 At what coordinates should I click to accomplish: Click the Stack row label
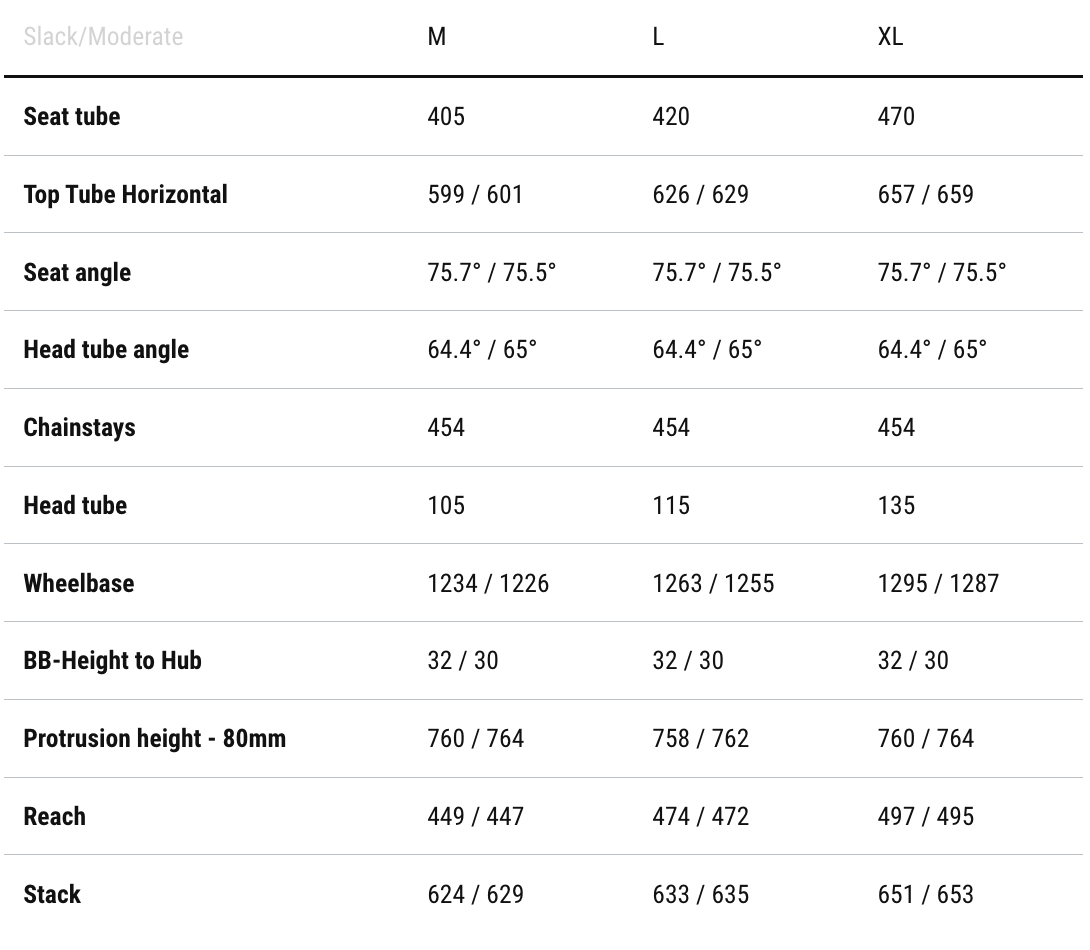tap(52, 894)
